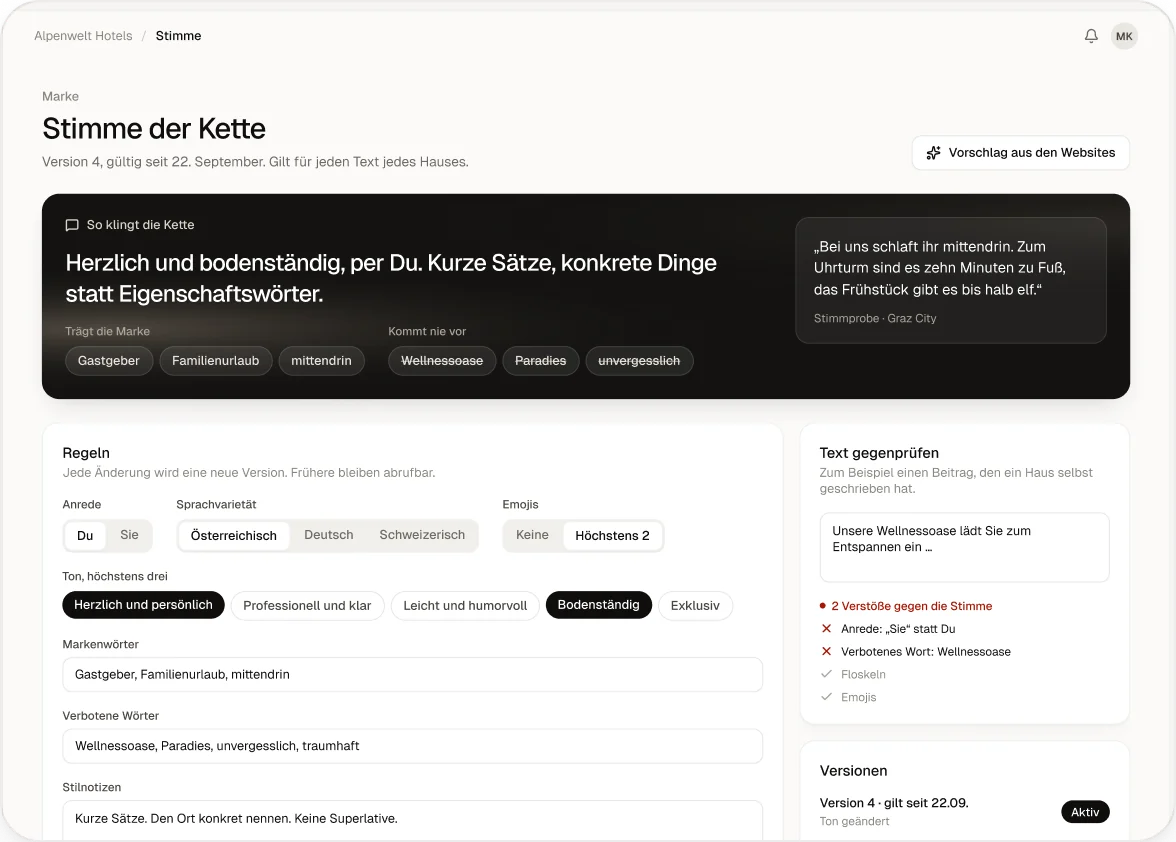Click the mittendrin brand word chip
Screen dimensions: 1176x842
point(321,361)
